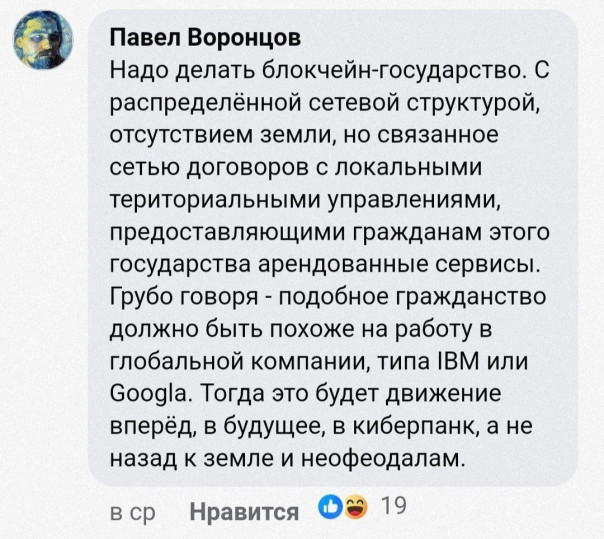Screen dimensions: 604x539
Task: Click the blue thumbs-up reaction icon
Action: 329,507
